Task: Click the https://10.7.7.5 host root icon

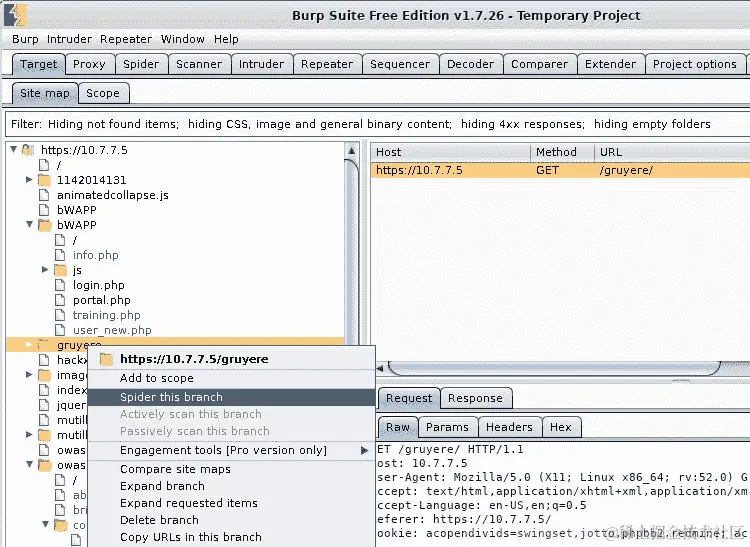Action: 28,150
